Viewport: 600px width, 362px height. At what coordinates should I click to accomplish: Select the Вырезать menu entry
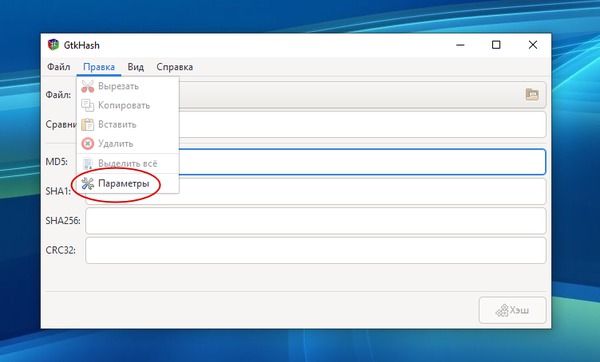point(128,86)
